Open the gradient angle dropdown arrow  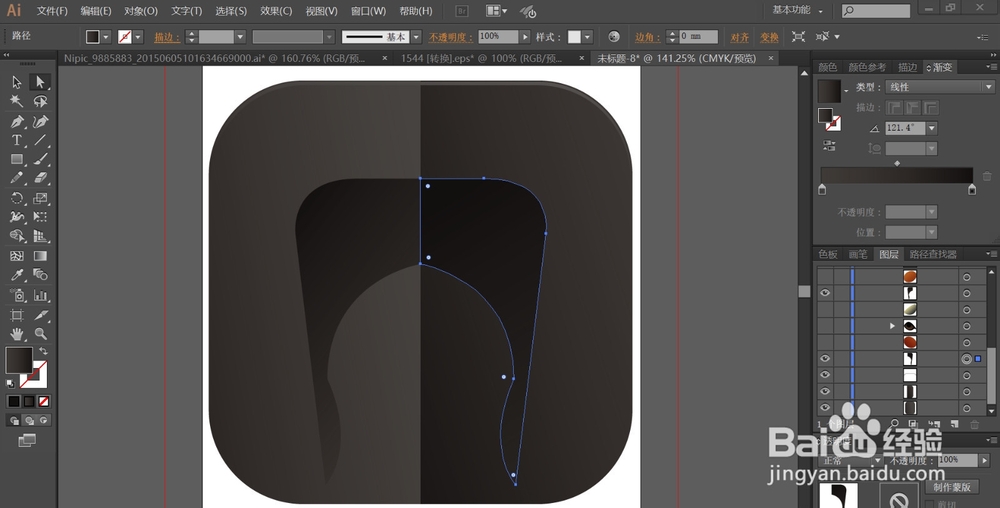[x=932, y=128]
